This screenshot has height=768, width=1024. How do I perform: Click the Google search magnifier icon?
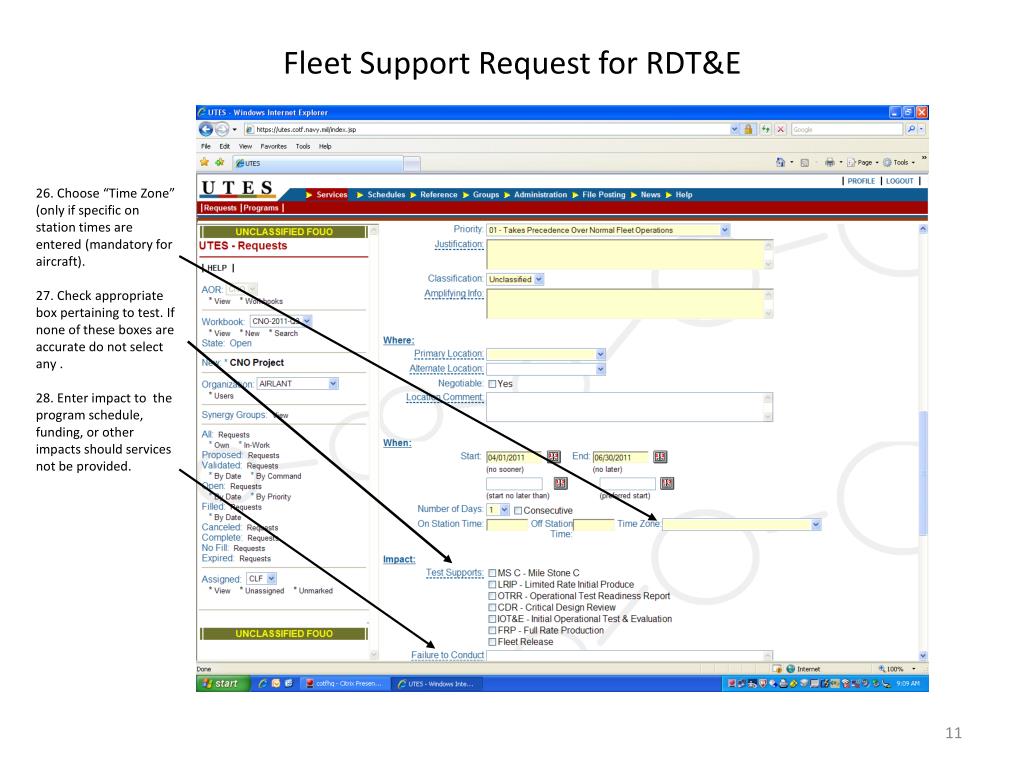point(911,129)
